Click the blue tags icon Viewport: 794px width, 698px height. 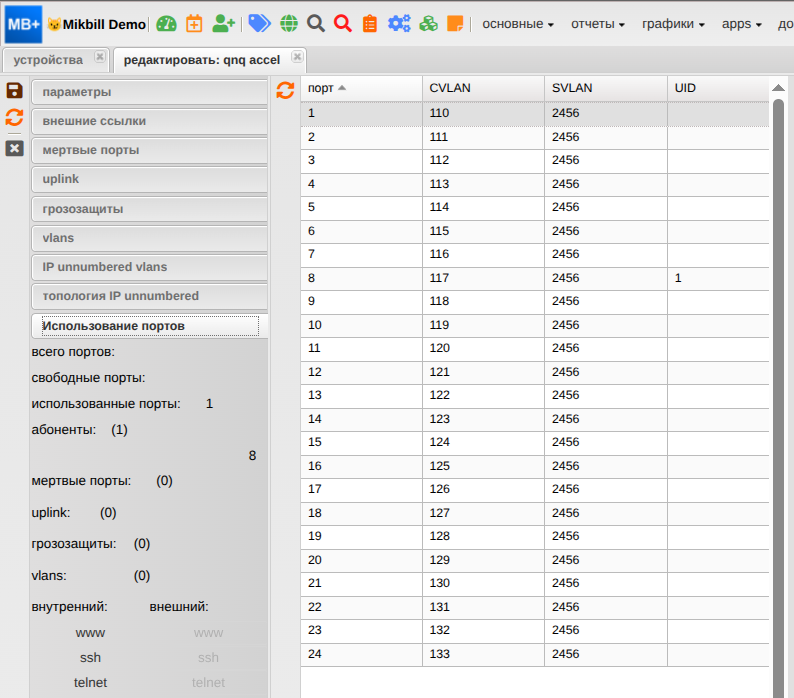[x=259, y=23]
